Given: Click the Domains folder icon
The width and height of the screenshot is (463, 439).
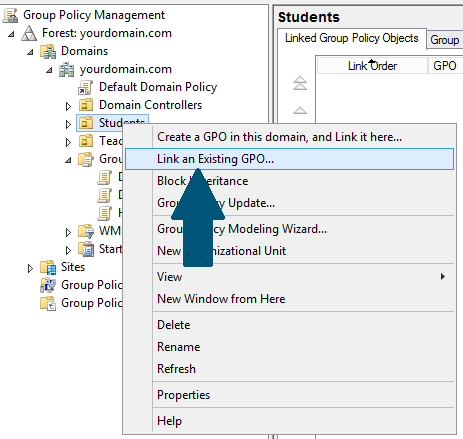Looking at the screenshot, I should point(48,51).
